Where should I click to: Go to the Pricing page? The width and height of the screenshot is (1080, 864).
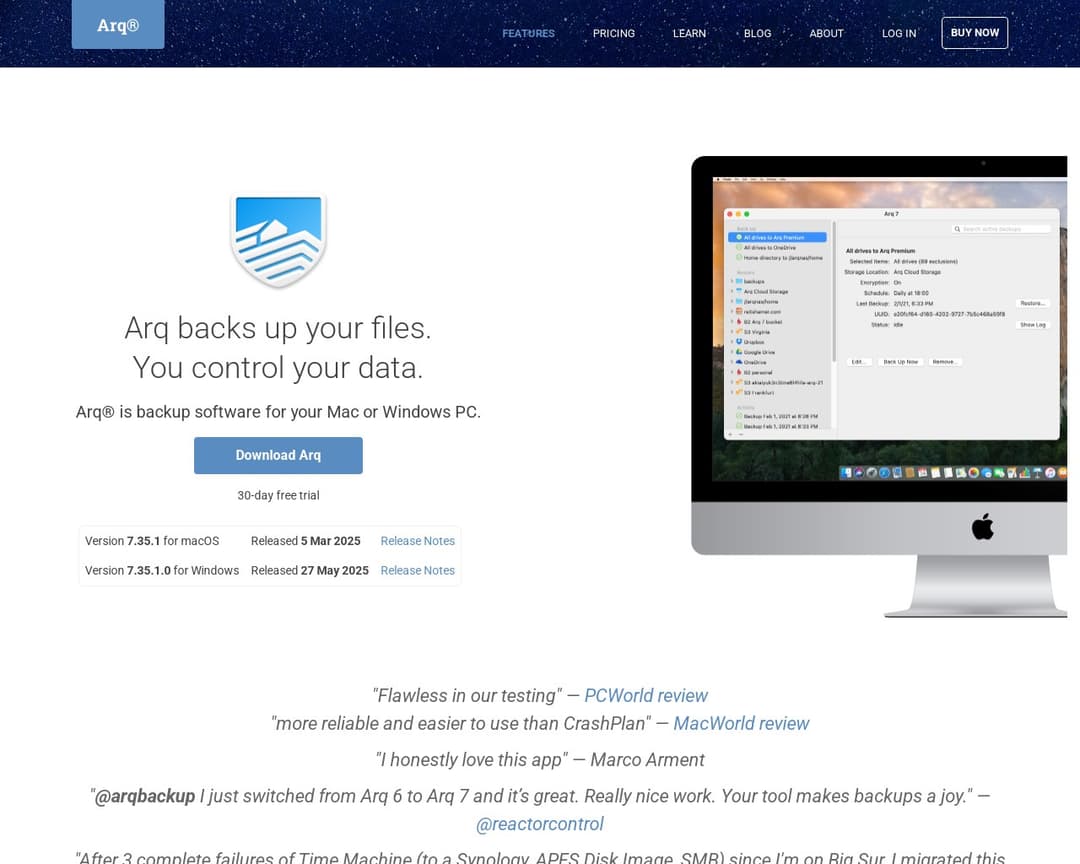point(614,33)
